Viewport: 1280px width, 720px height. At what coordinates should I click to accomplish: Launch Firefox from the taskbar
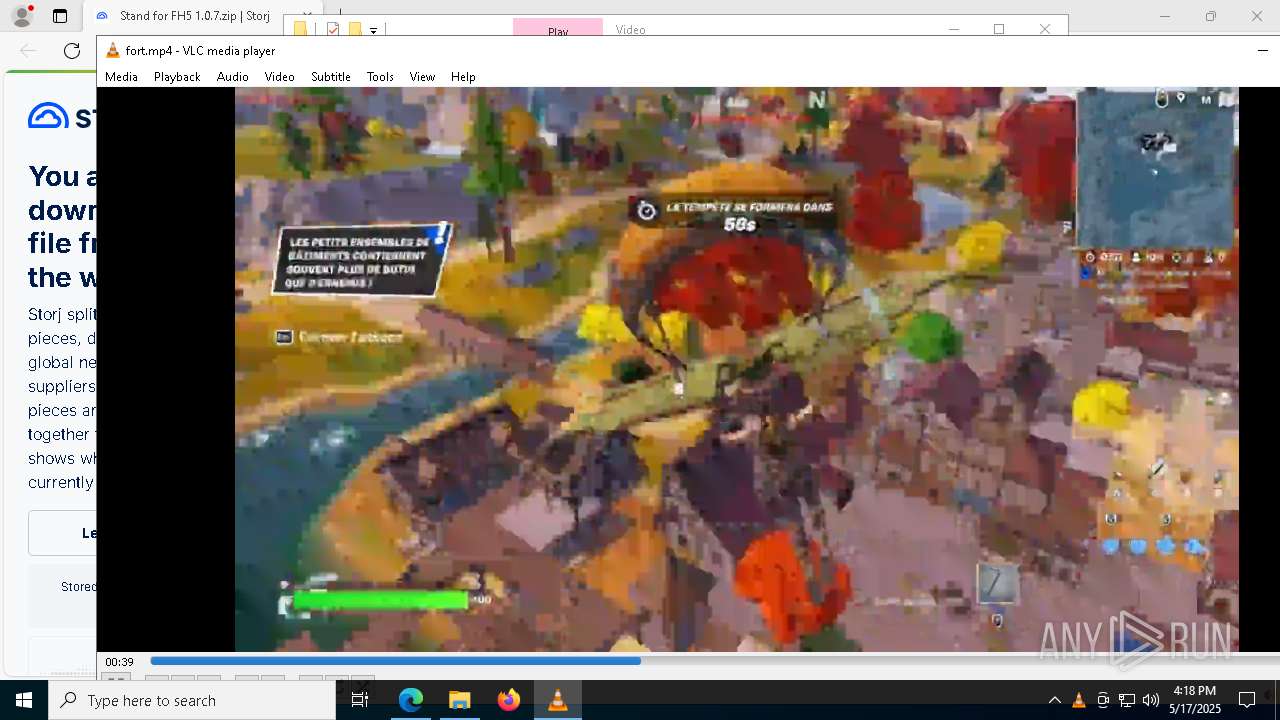509,700
